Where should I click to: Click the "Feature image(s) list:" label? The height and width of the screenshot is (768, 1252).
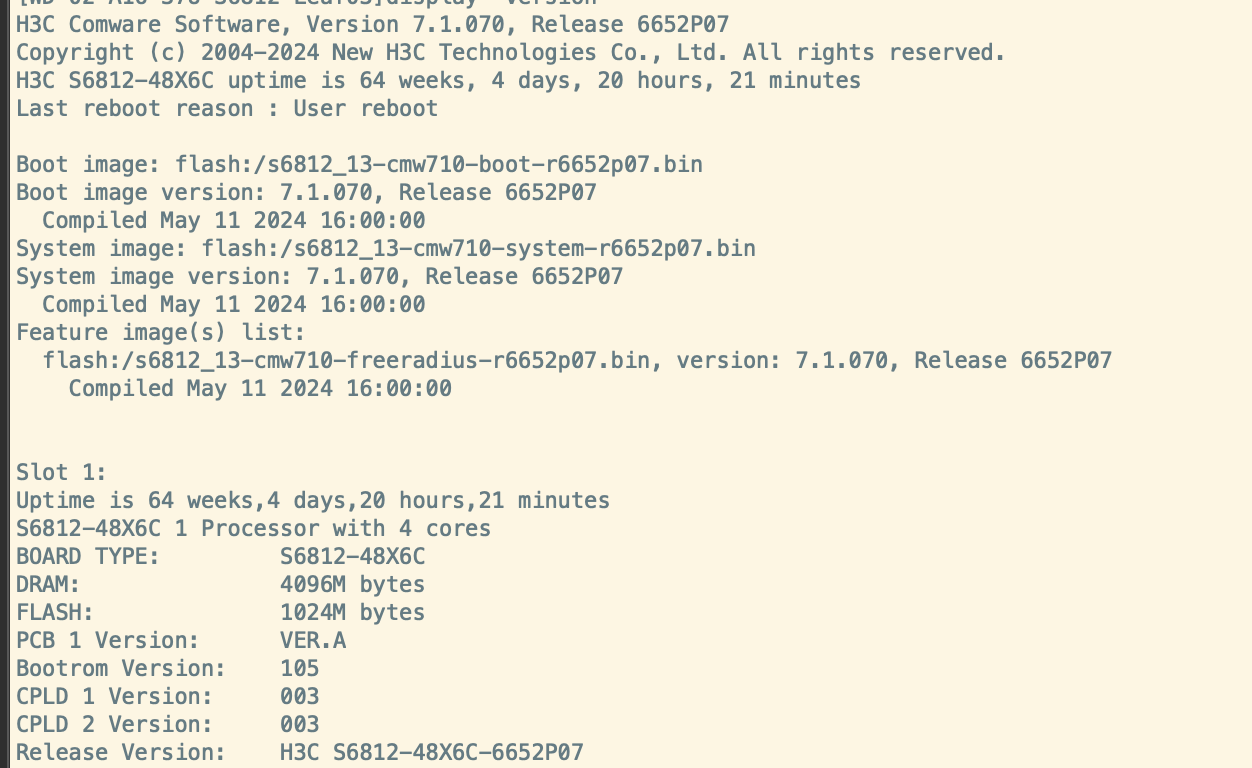click(x=161, y=332)
